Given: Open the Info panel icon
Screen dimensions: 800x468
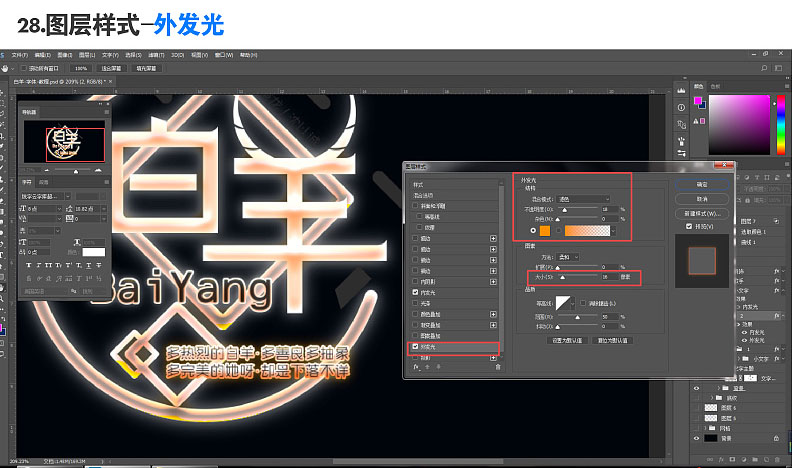Looking at the screenshot, I should 682,107.
